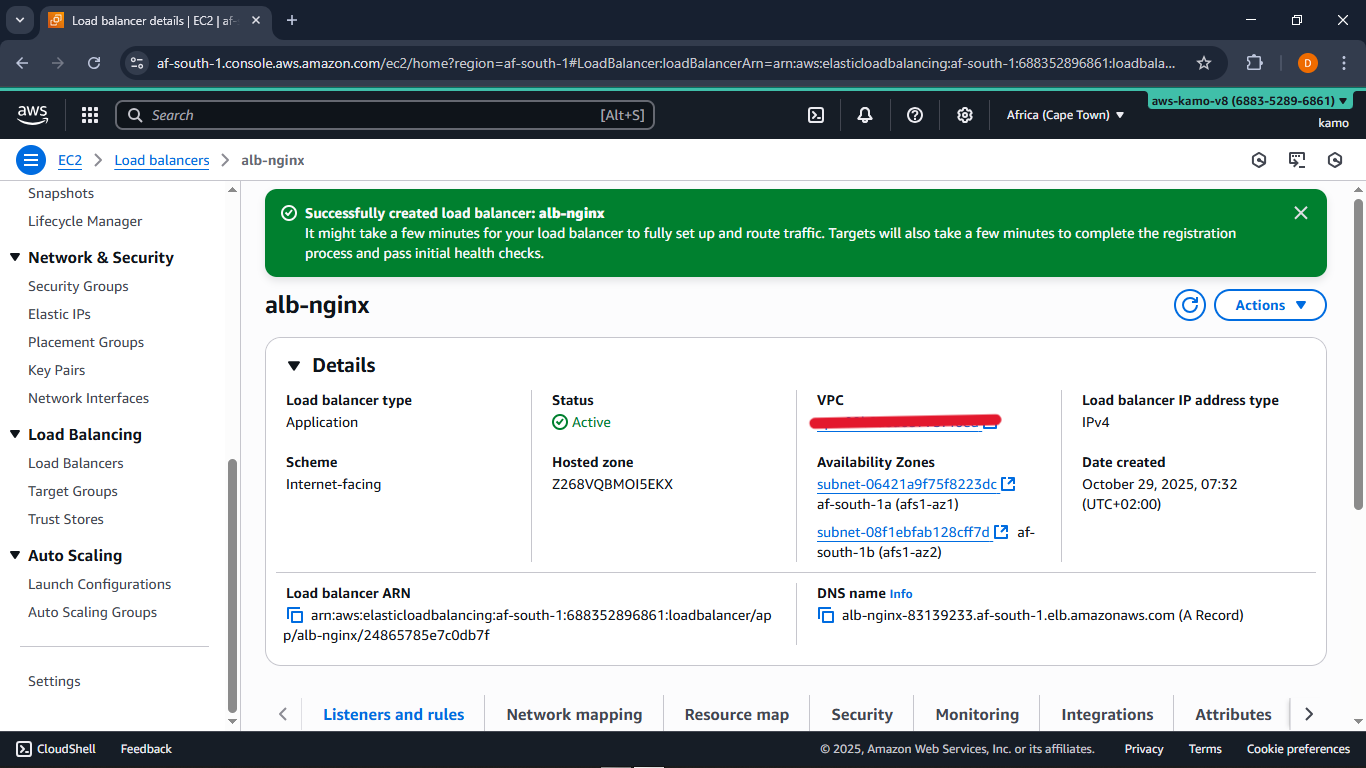
Task: Switch to the Network mapping tab
Action: click(574, 714)
